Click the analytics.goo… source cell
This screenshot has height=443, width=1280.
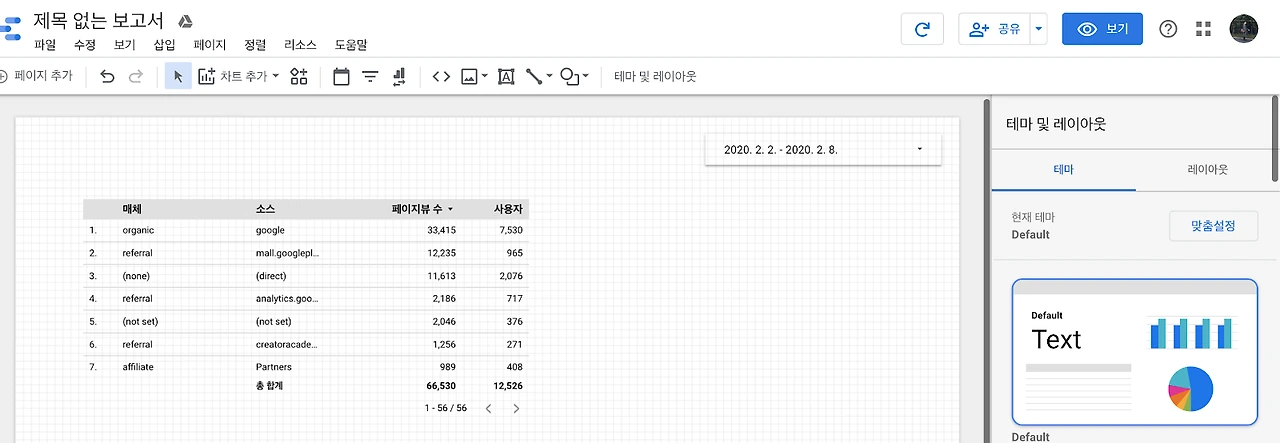pos(287,299)
